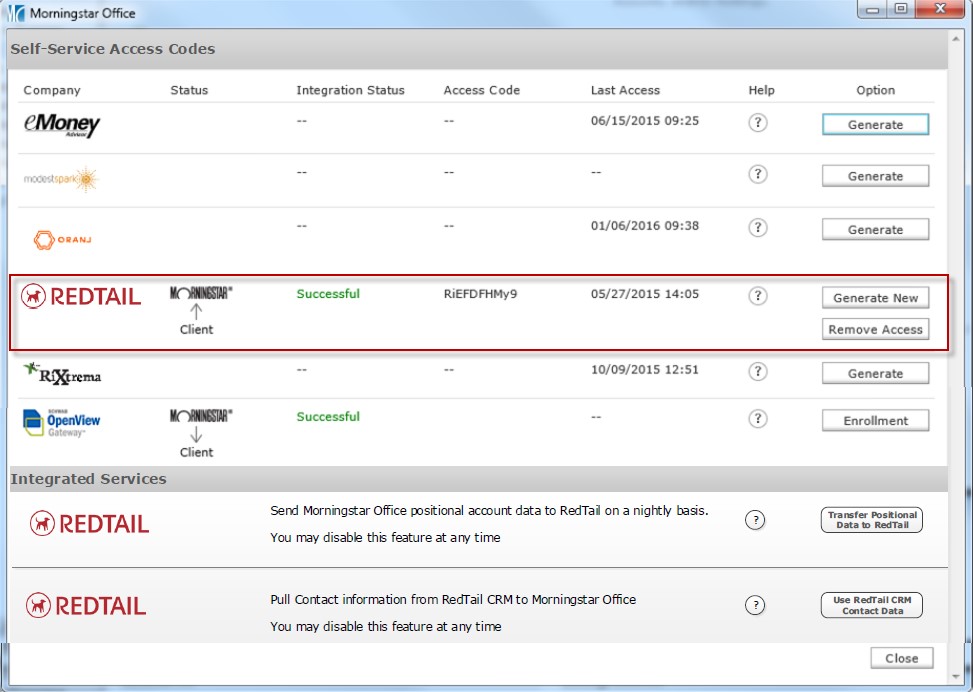Enable Use RedTail CRM Contact Data
Viewport: 973px width, 692px height.
(871, 606)
